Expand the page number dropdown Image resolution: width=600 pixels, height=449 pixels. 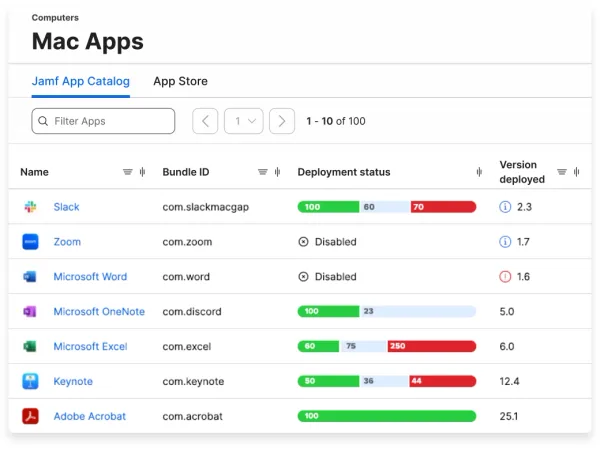(244, 121)
